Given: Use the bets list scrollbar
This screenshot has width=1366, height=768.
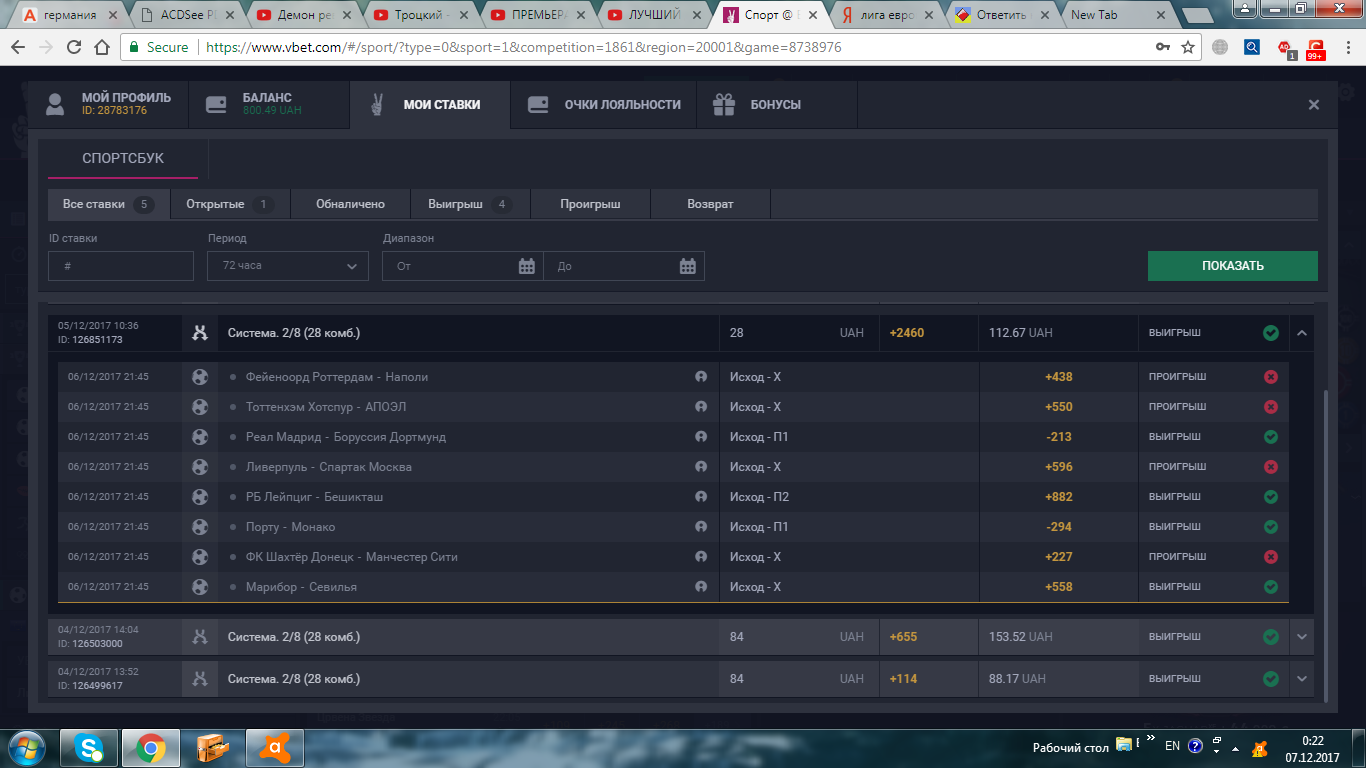Looking at the screenshot, I should tap(1324, 545).
